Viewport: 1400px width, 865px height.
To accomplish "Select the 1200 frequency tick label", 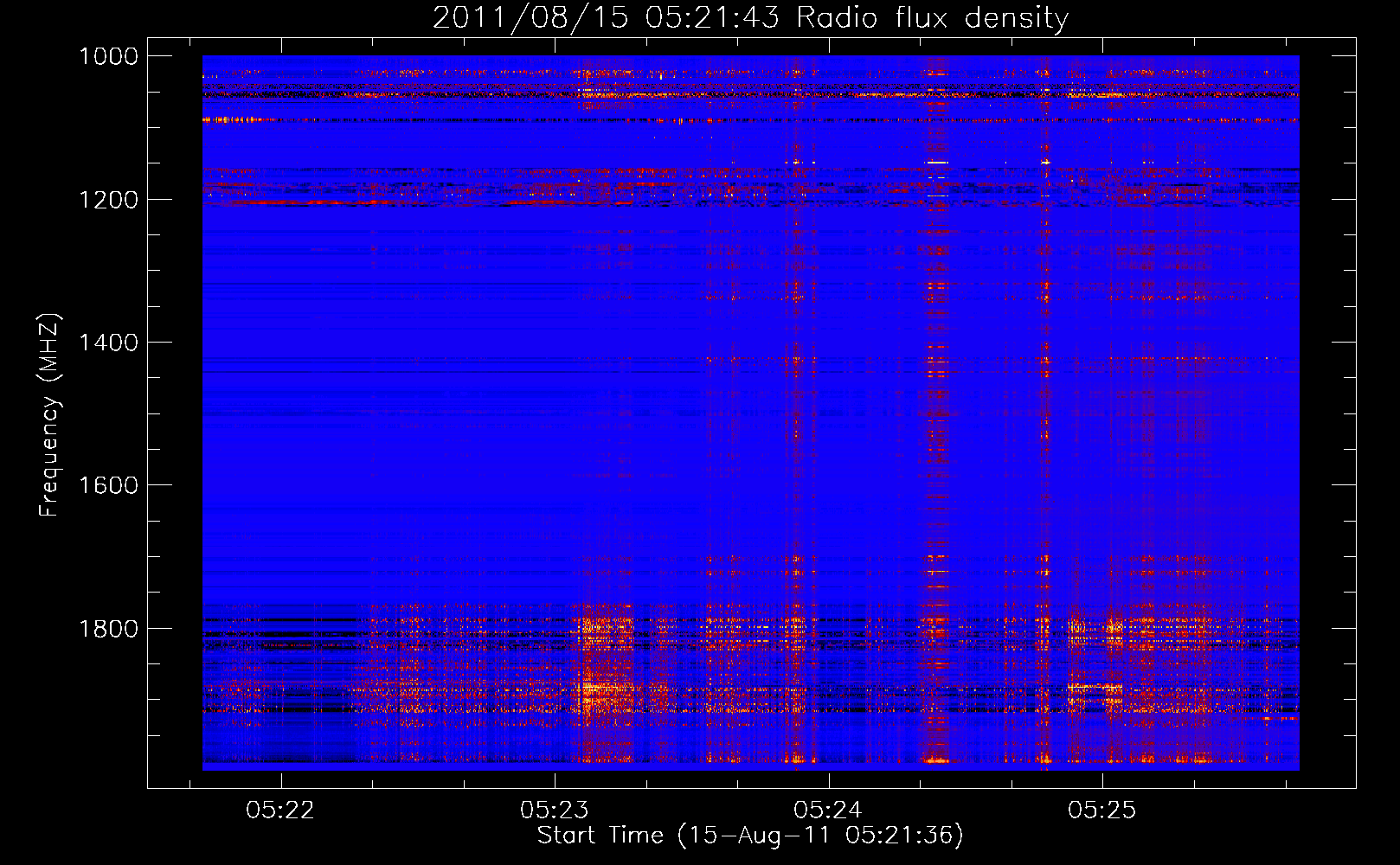I will click(x=108, y=200).
